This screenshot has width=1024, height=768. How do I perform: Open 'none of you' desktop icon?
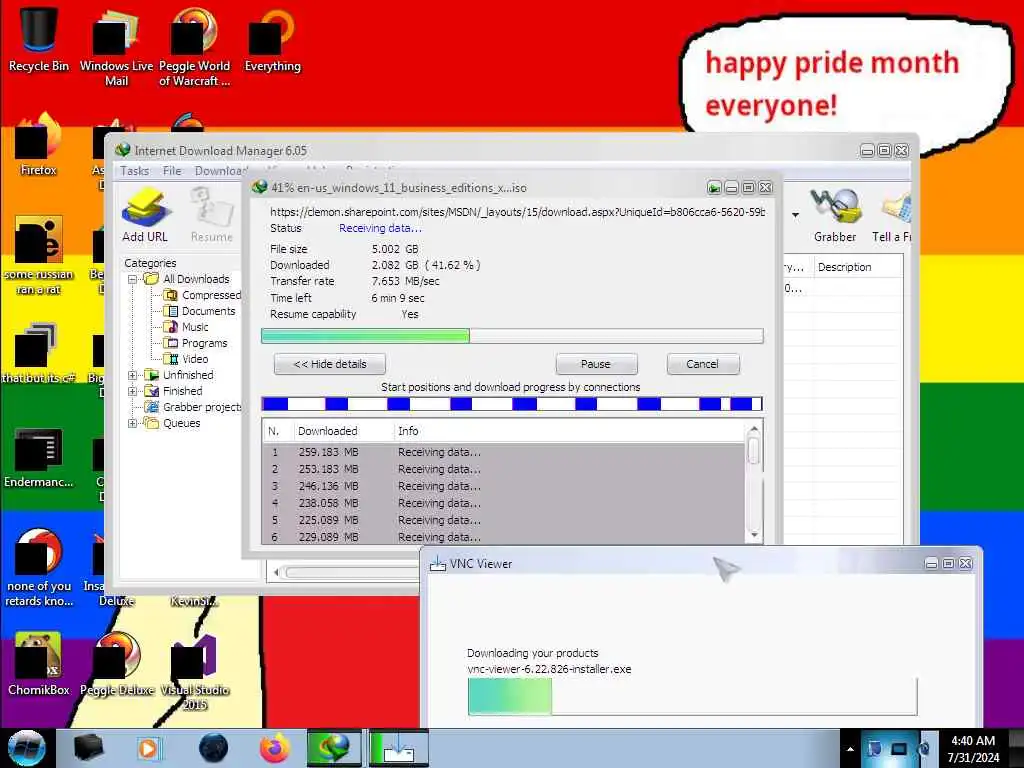(39, 567)
